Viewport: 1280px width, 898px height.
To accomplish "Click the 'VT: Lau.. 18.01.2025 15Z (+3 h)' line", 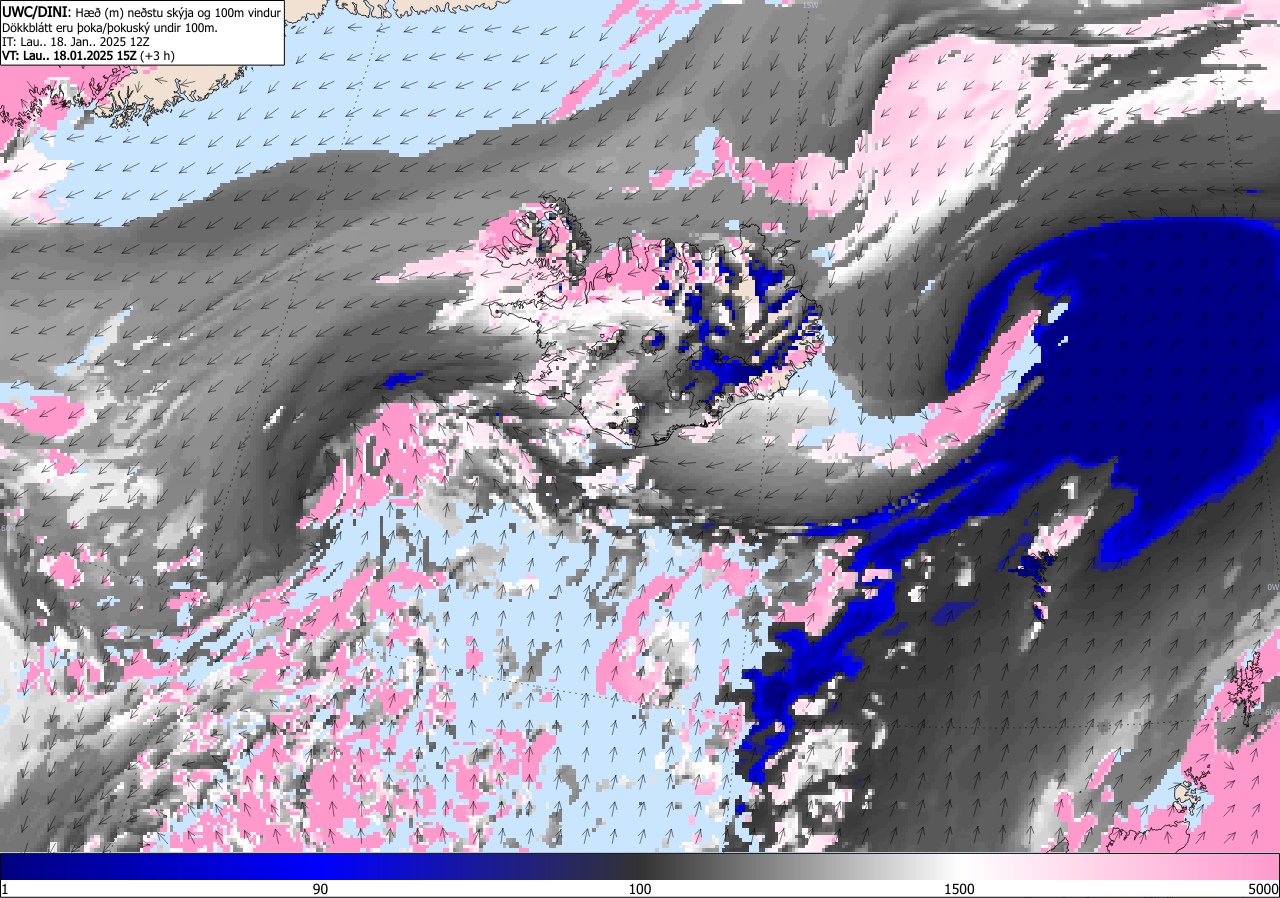I will pyautogui.click(x=89, y=56).
